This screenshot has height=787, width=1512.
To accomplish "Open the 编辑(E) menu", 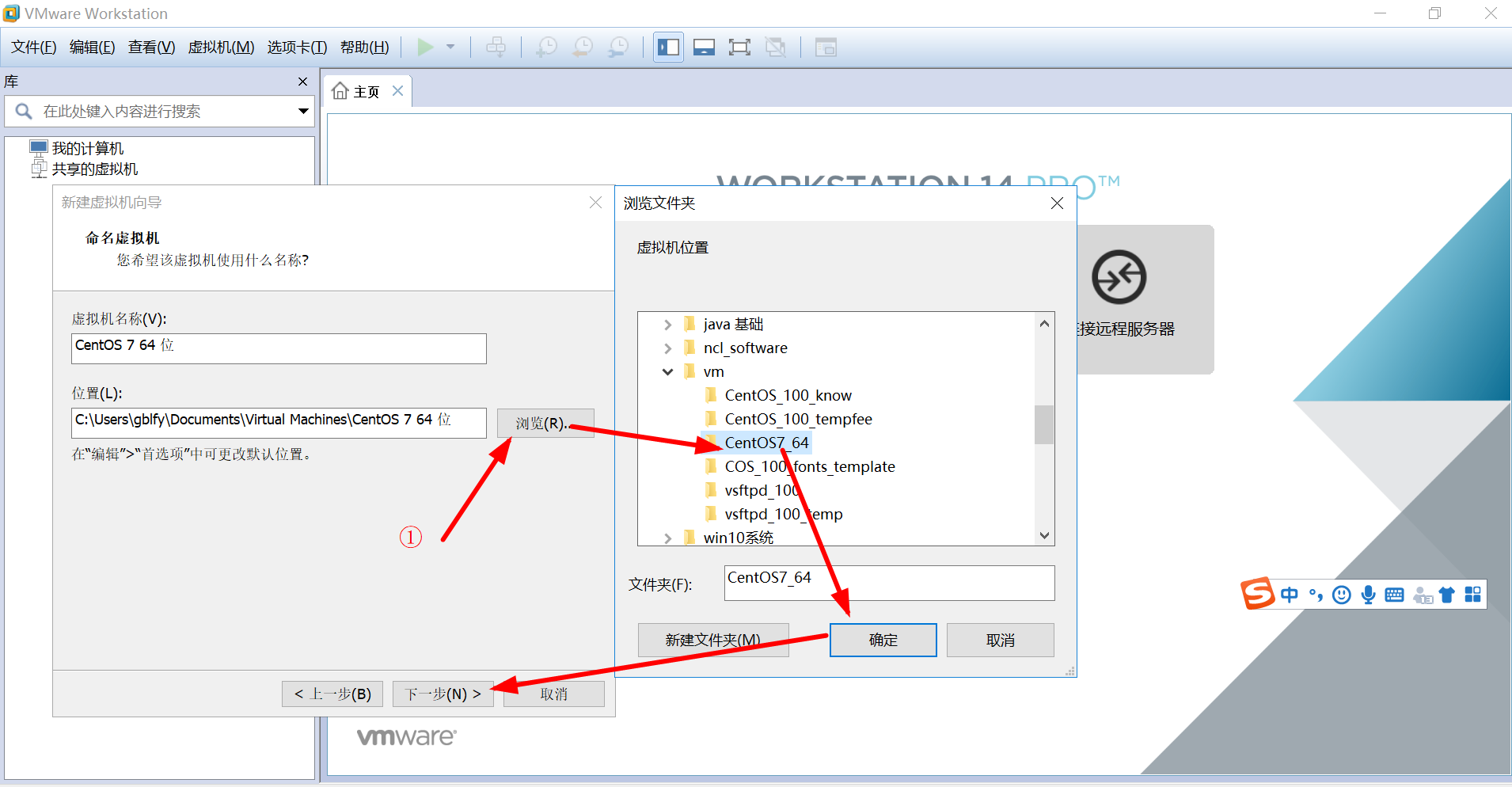I will [92, 48].
